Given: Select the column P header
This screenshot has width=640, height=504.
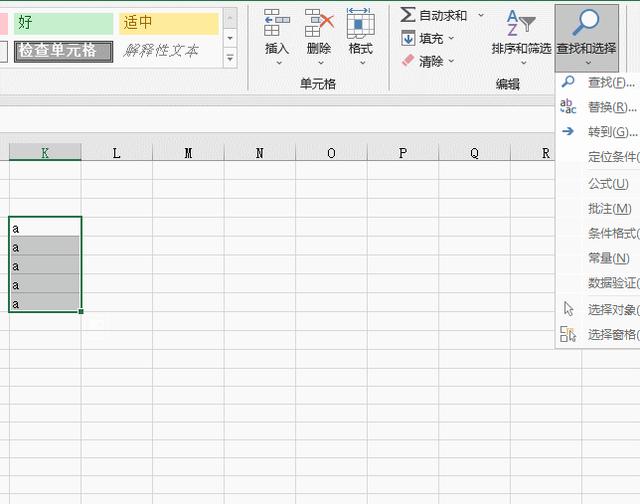Looking at the screenshot, I should (x=402, y=153).
